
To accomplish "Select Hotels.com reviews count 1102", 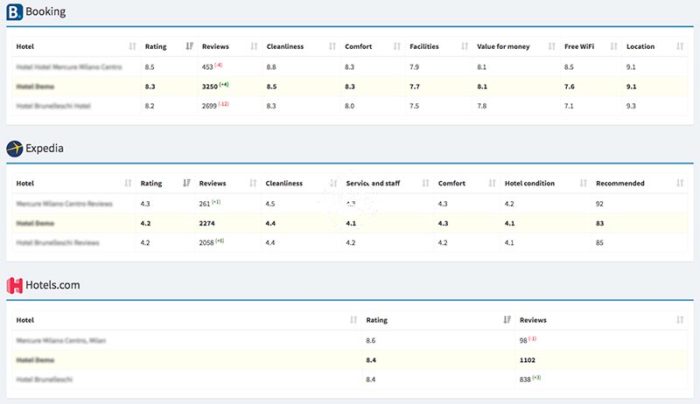I will [527, 360].
